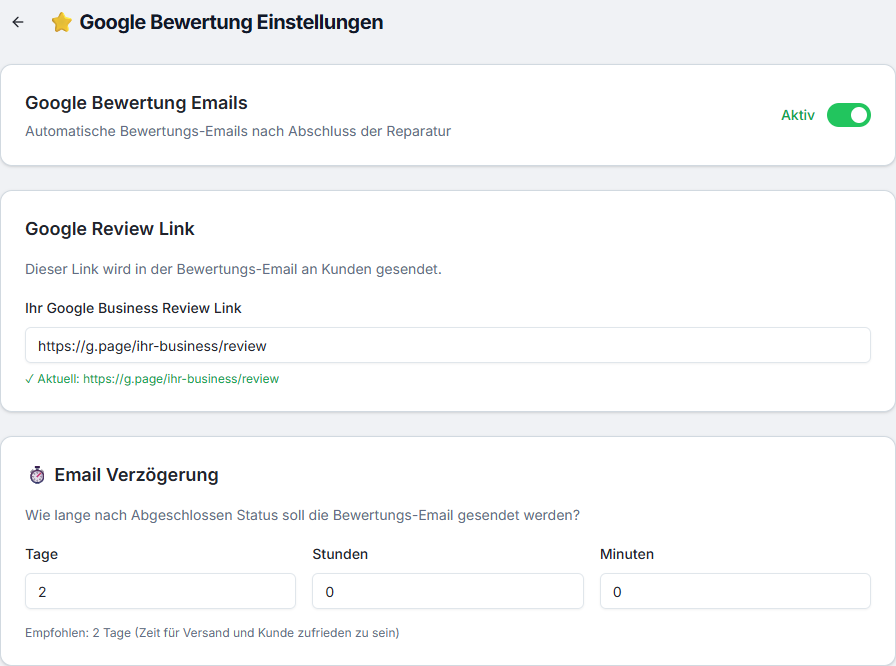The image size is (896, 666).
Task: Click the Tage label
Action: click(41, 554)
